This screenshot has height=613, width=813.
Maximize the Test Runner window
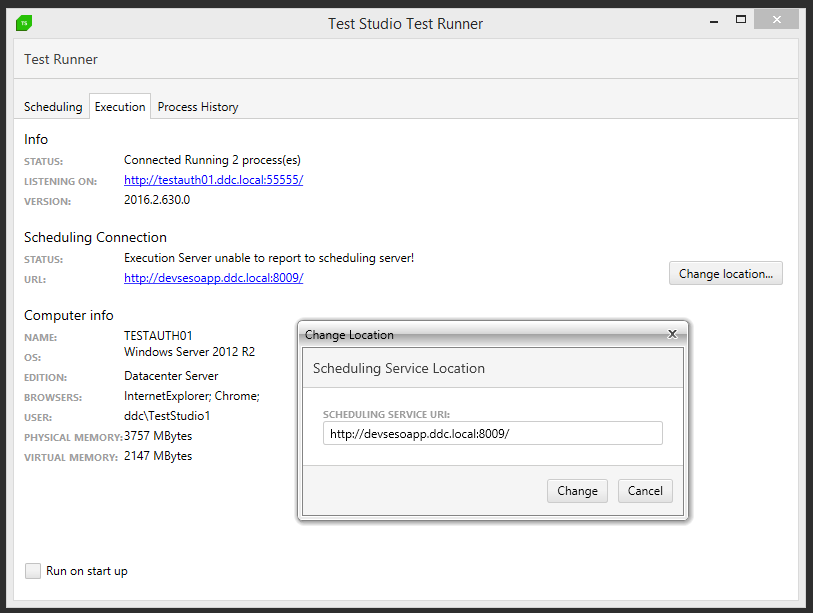coord(741,19)
